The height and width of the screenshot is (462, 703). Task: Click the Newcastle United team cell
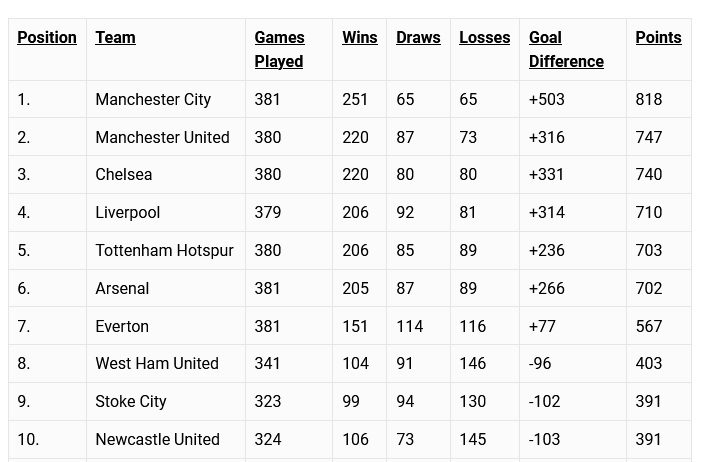[157, 439]
